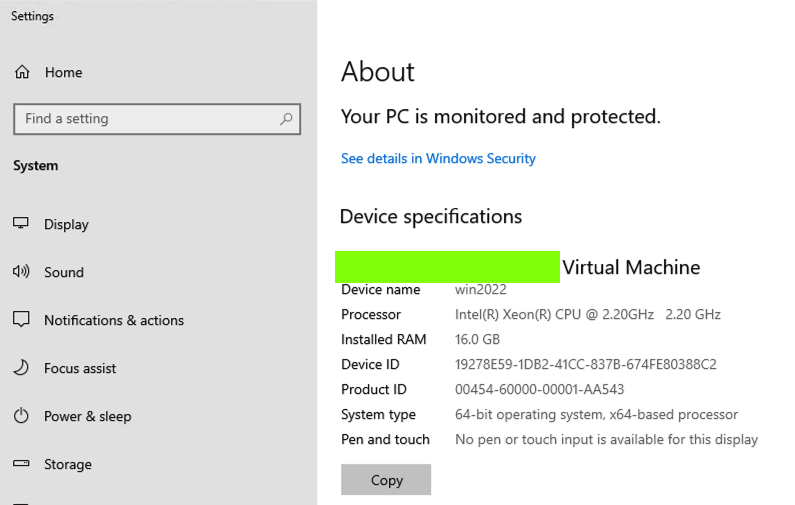Switch to Focus assist settings
Viewport: 795px width, 505px height.
(80, 368)
